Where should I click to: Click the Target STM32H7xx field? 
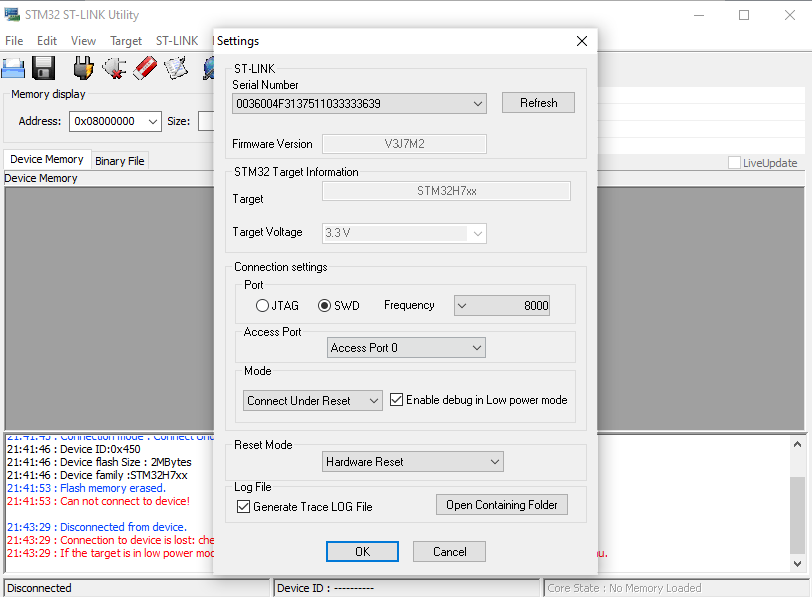point(446,191)
